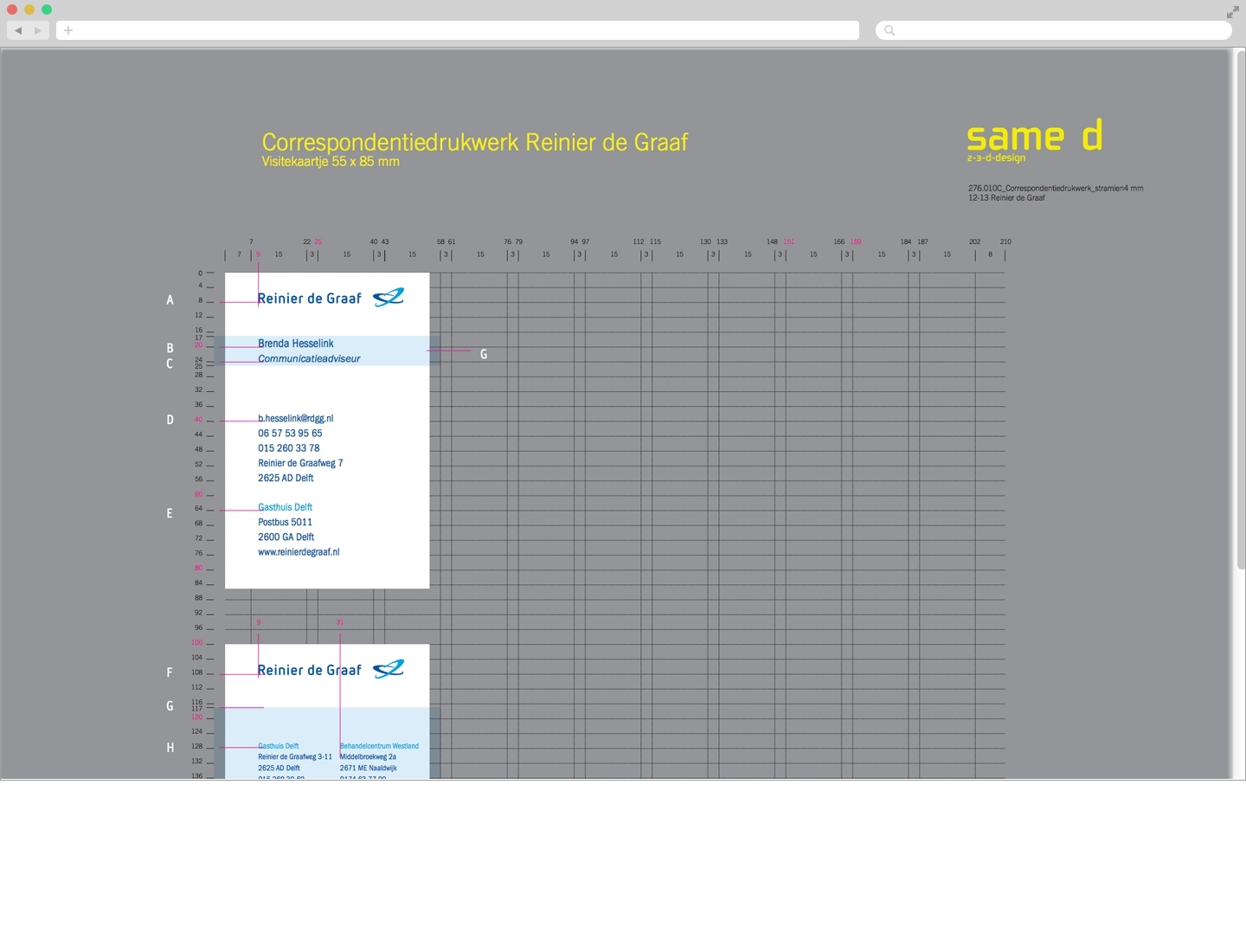Screen dimensions: 1246x952
Task: Close the window with the red button
Action: (x=12, y=10)
